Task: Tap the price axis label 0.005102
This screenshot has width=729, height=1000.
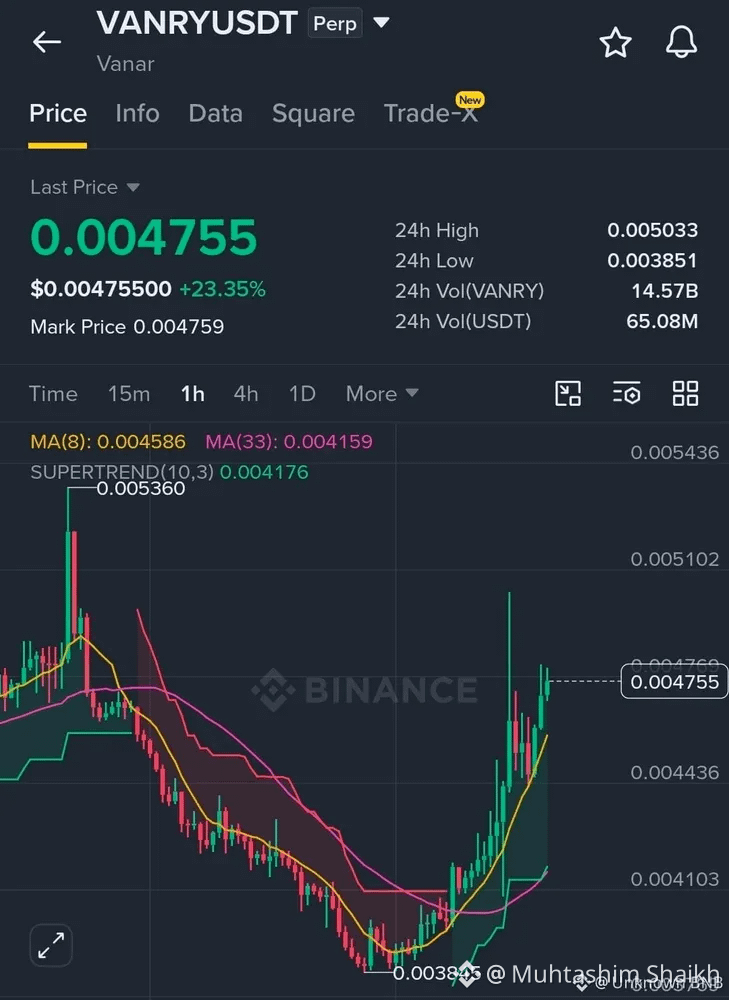Action: [675, 559]
